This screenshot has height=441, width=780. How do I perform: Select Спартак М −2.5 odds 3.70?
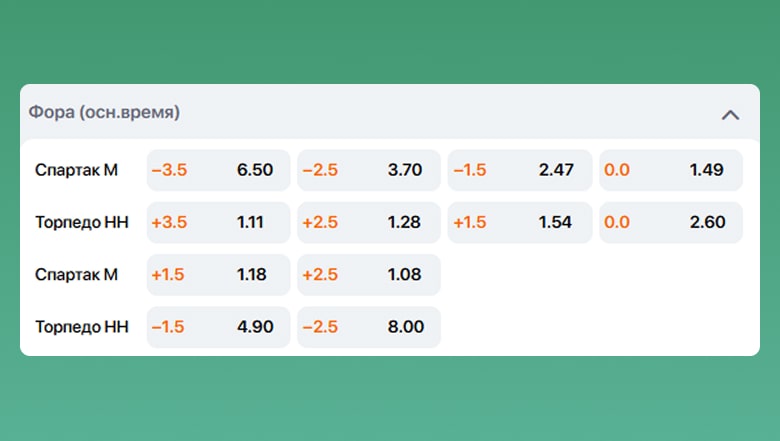point(368,170)
